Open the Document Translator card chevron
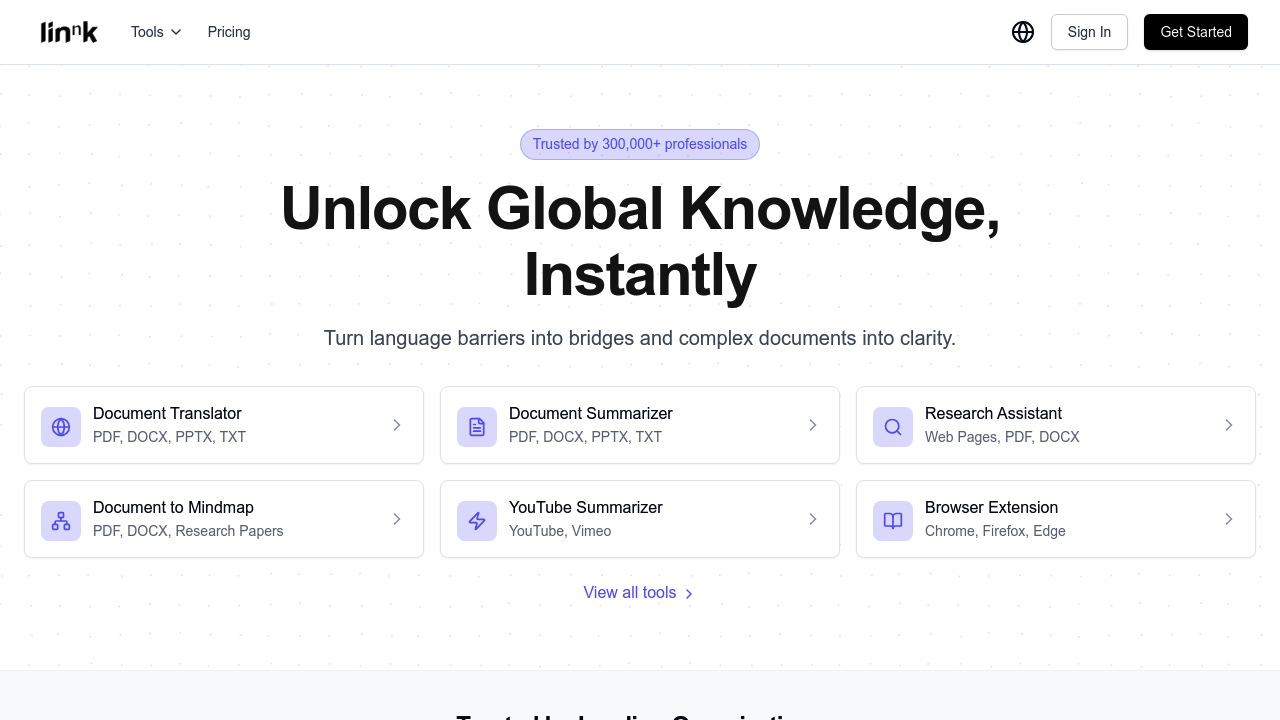The image size is (1280, 720). pyautogui.click(x=397, y=425)
